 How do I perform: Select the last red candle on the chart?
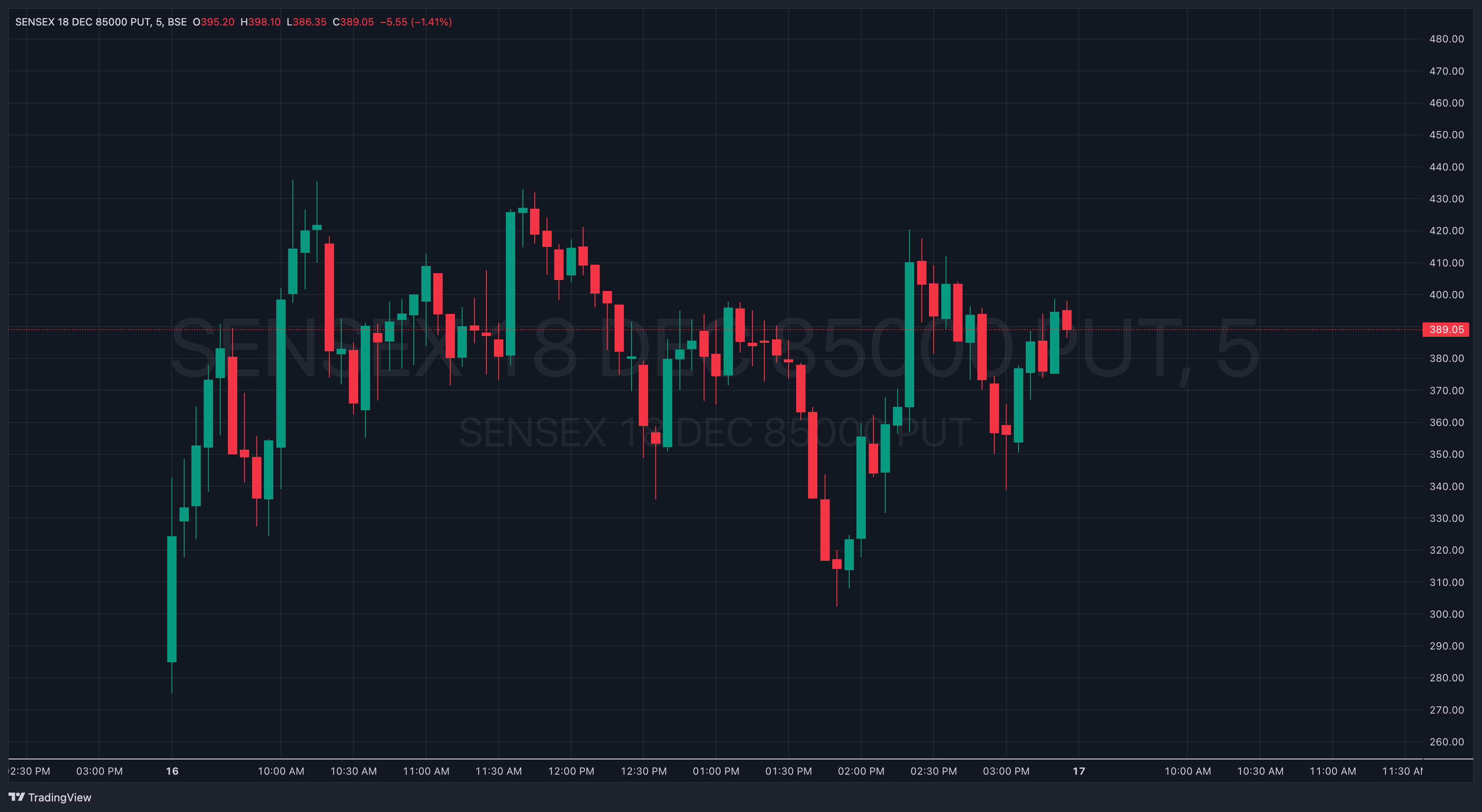1067,320
